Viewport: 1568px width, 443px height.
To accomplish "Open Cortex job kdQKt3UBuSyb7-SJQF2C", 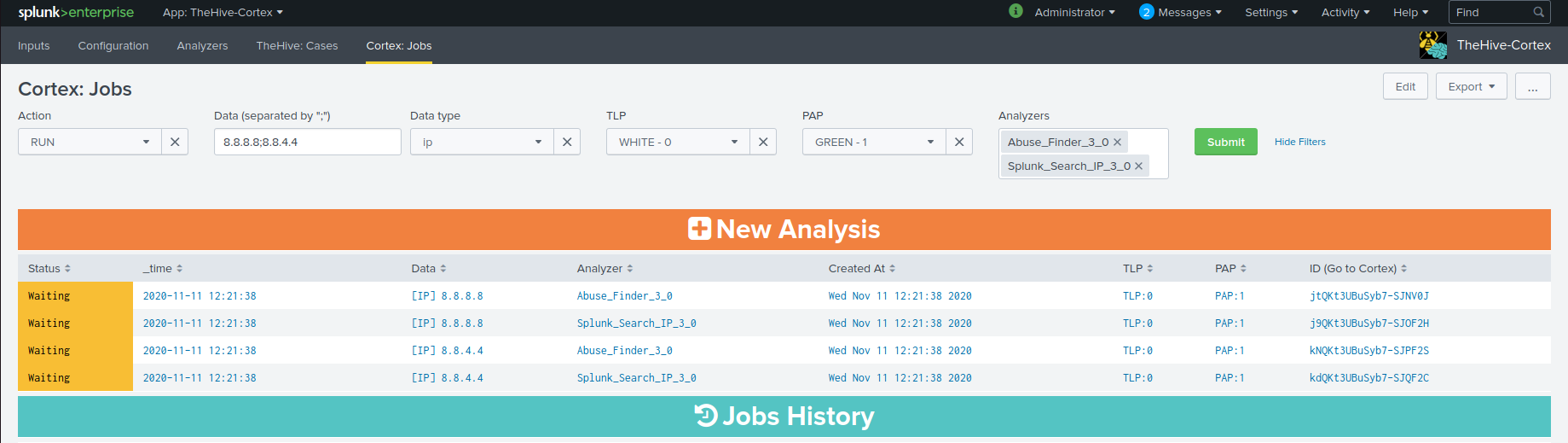I will (1368, 378).
